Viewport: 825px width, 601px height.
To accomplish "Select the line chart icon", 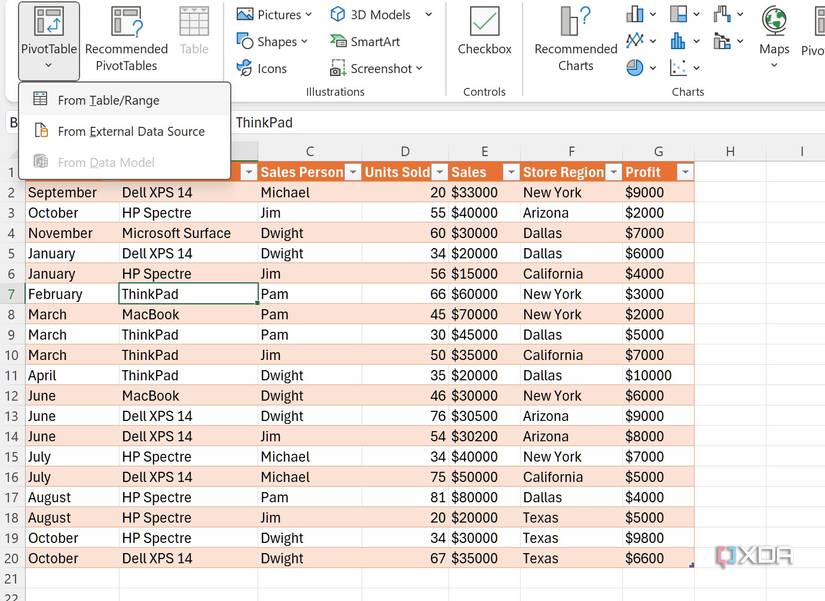I will click(x=635, y=41).
